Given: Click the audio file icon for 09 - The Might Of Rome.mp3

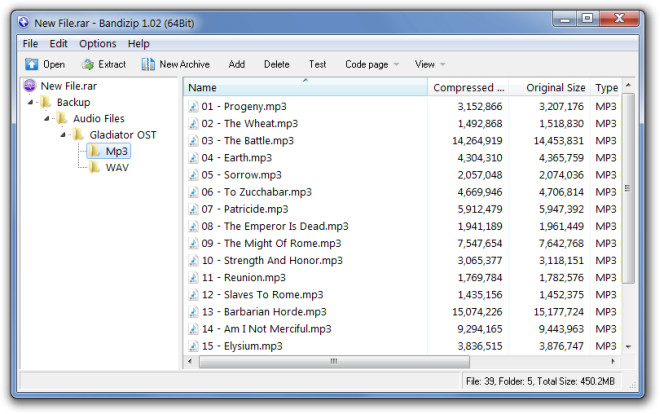Looking at the screenshot, I should [193, 244].
